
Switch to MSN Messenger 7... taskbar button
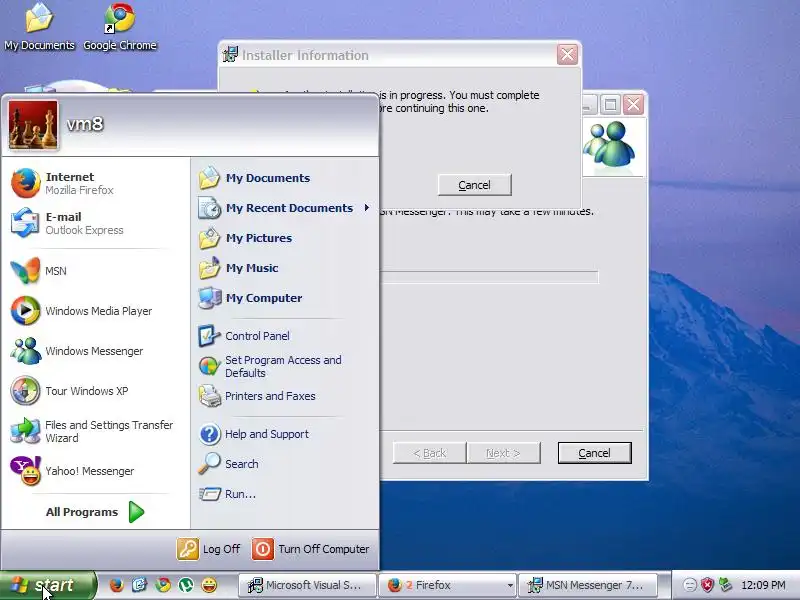click(x=586, y=585)
